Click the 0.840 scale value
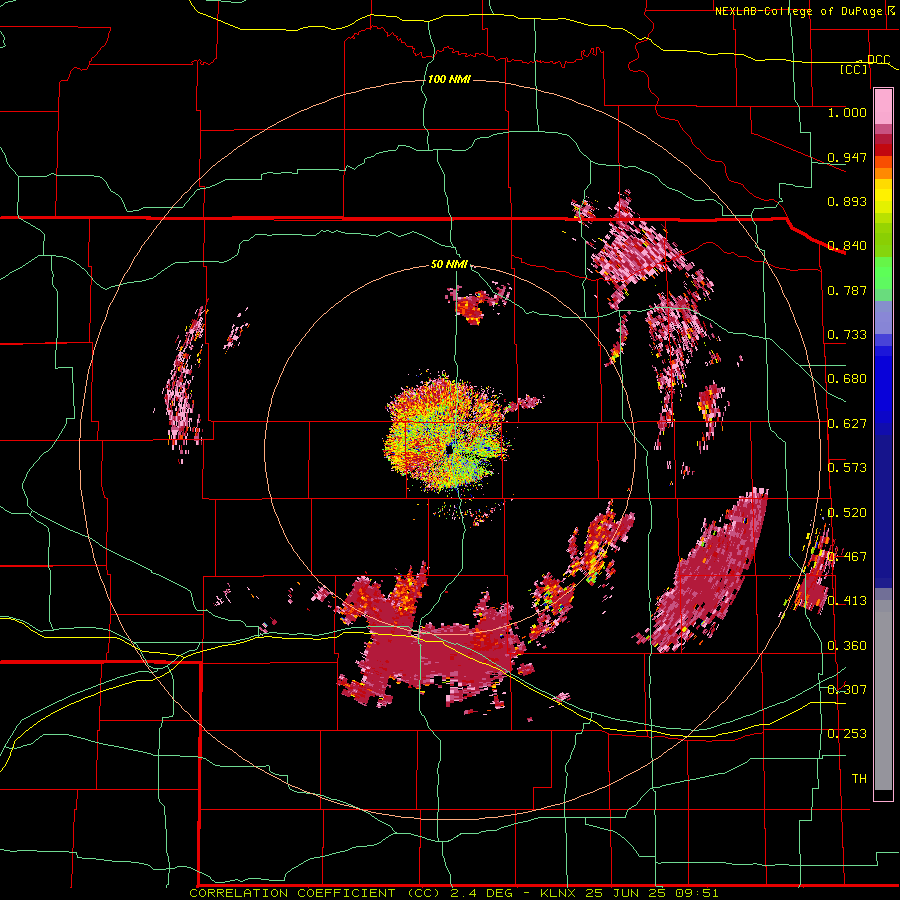This screenshot has width=900, height=900. 847,246
